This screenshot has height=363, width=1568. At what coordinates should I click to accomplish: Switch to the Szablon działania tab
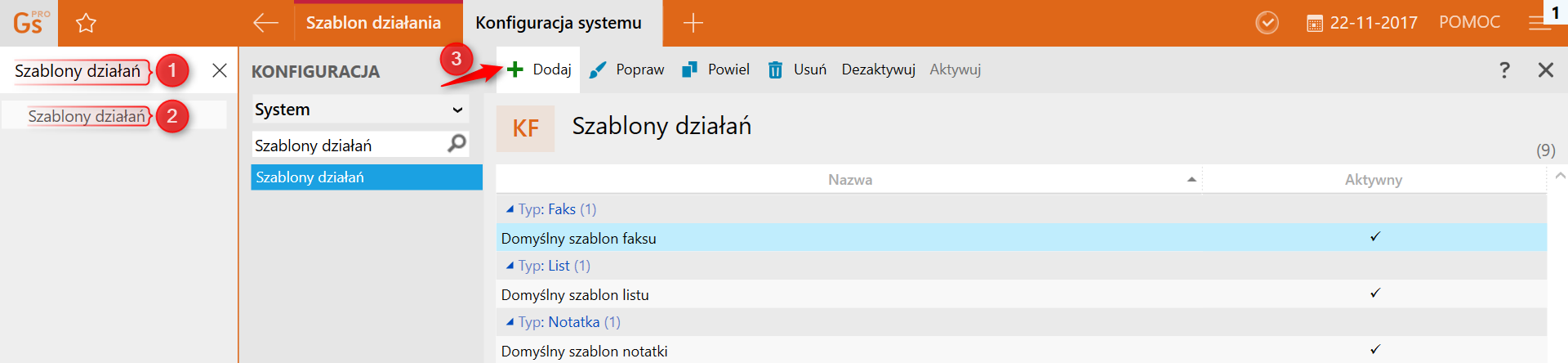(373, 23)
